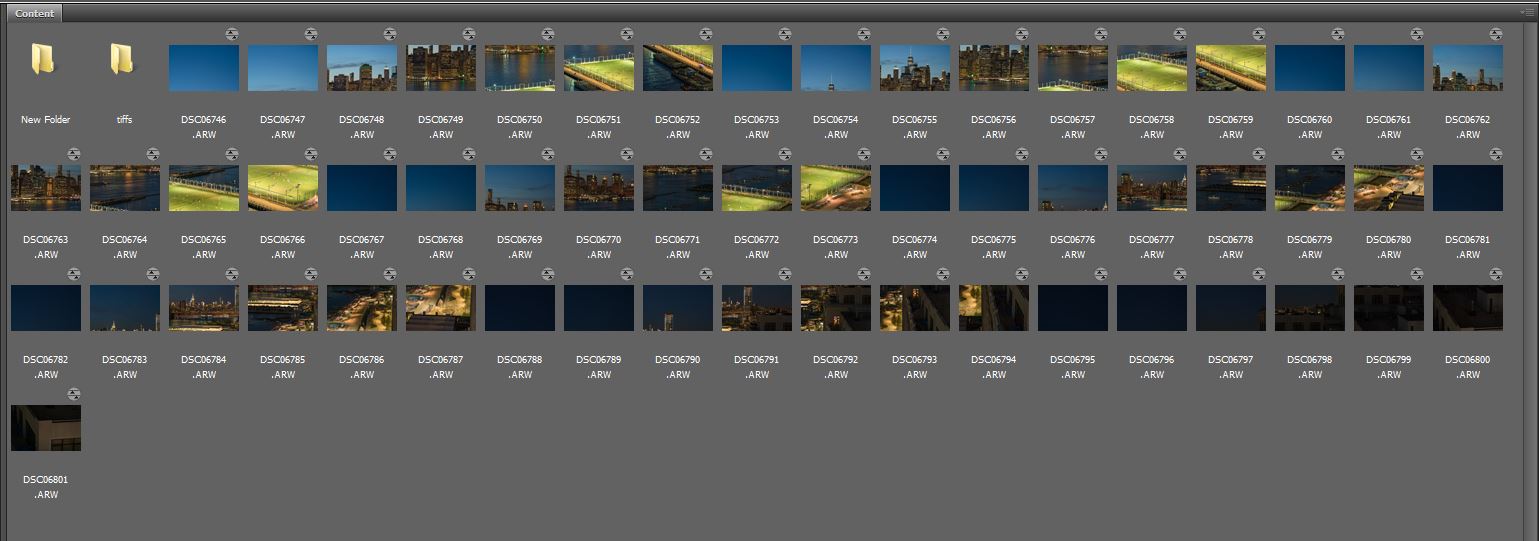Viewport: 1539px width, 541px height.
Task: Click the raw settings badge above DSC06788
Action: [547, 274]
